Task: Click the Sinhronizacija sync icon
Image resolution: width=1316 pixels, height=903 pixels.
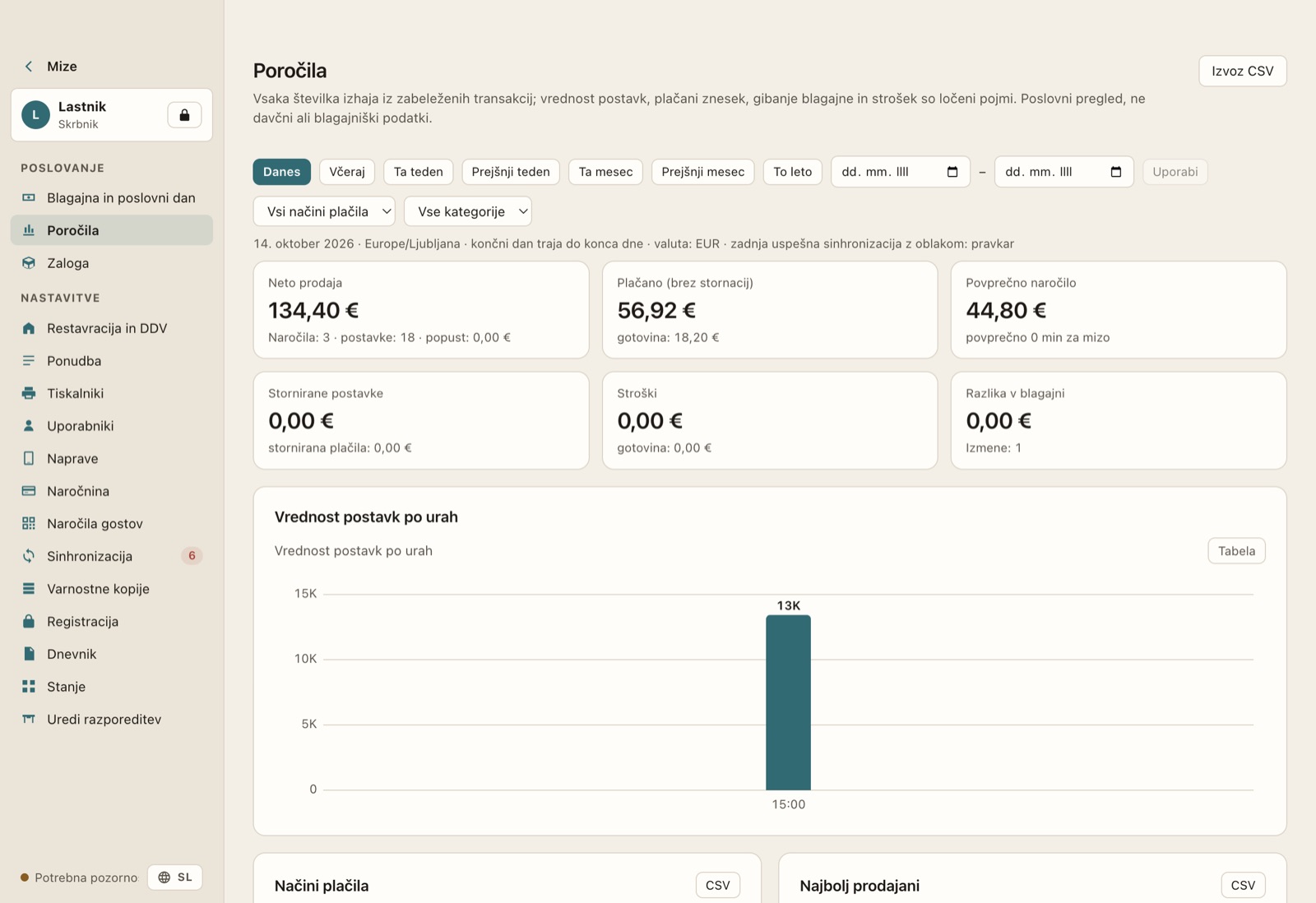Action: (29, 556)
